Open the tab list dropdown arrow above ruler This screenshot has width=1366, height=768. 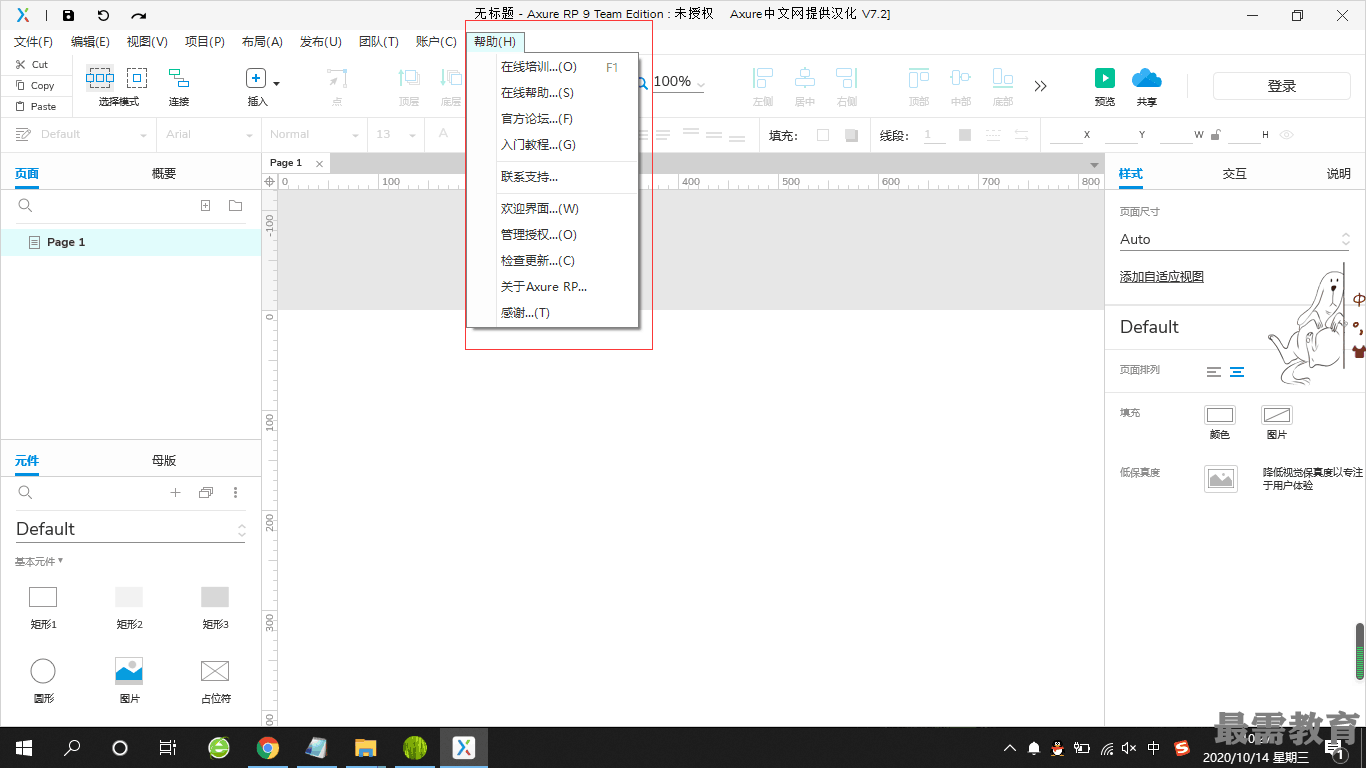1094,163
